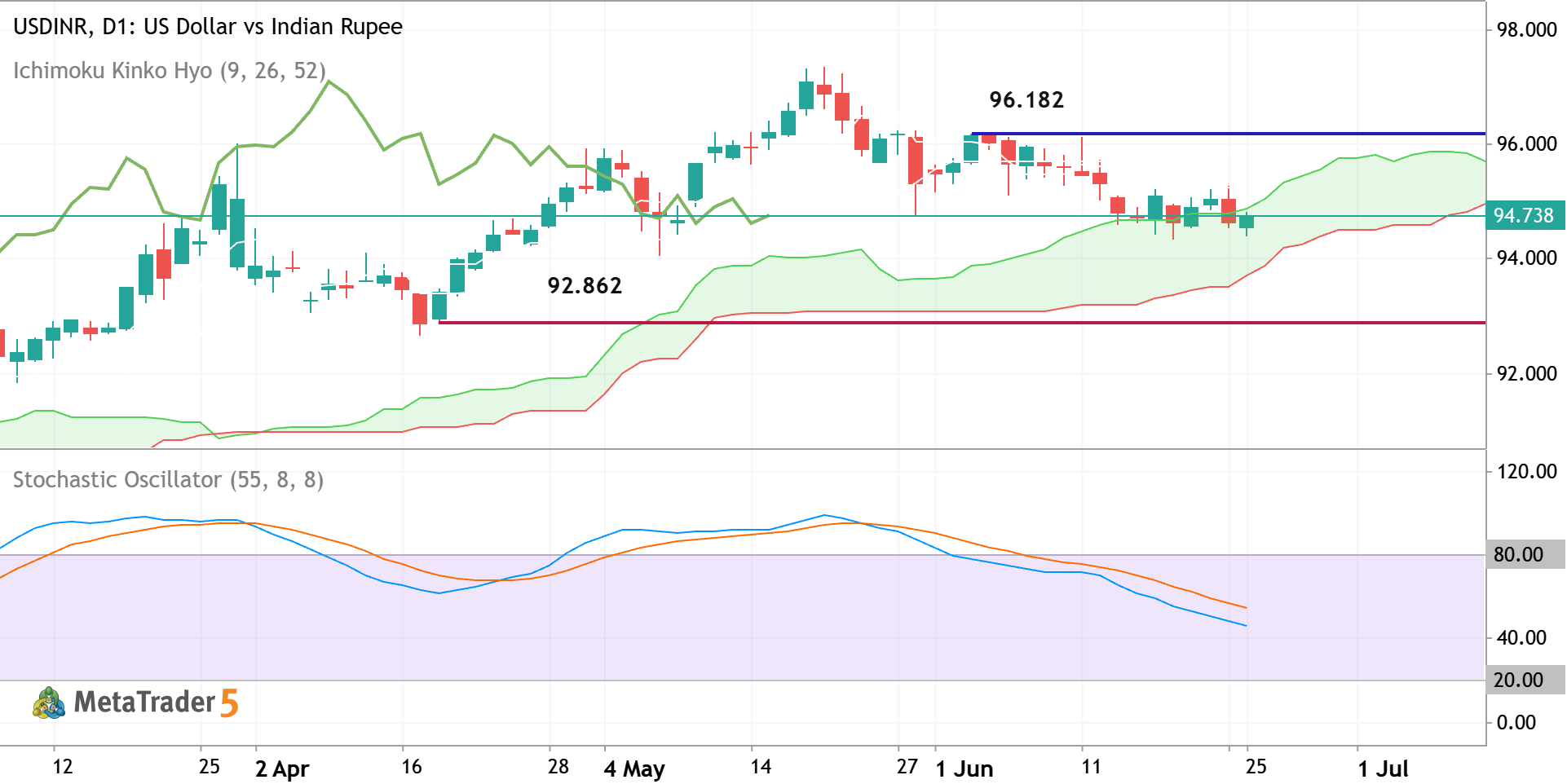Viewport: 1567px width, 784px height.
Task: Select the Ichimoku Kinko Hyo (9, 26, 52) label
Action: point(170,71)
